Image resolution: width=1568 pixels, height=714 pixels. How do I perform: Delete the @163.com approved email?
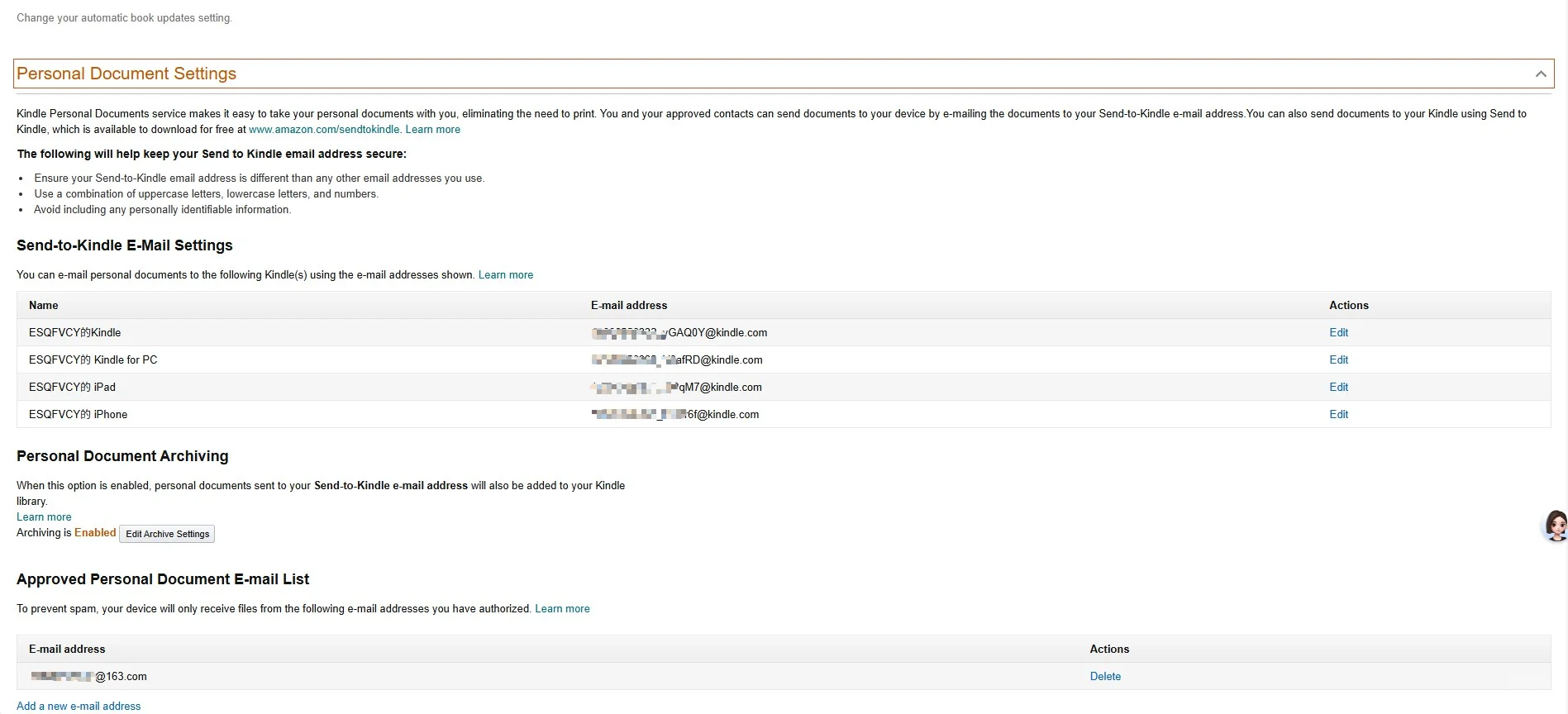coord(1105,676)
